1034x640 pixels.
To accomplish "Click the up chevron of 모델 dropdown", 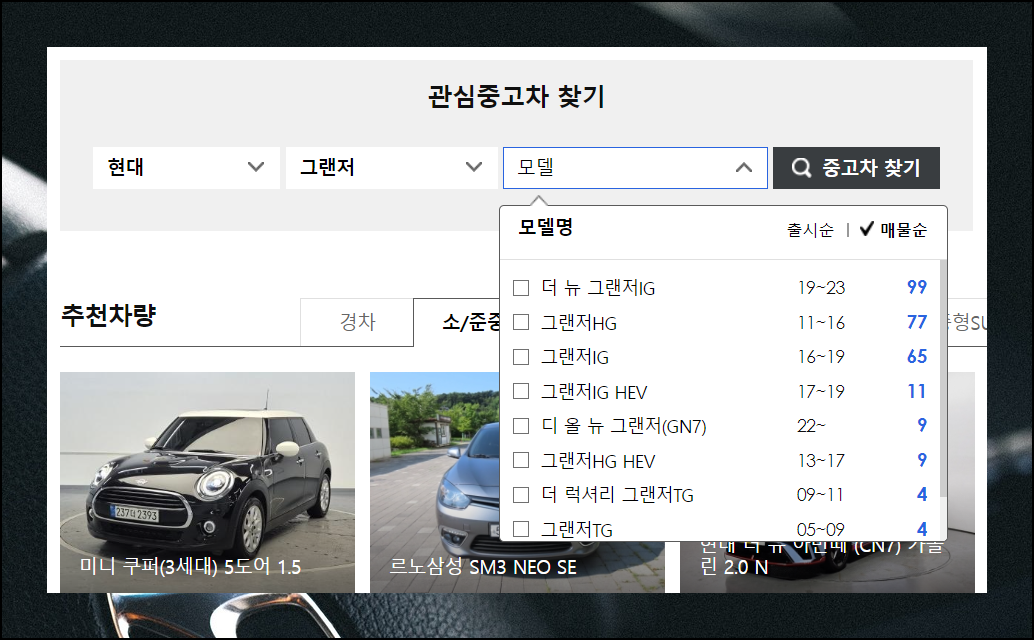I will pos(743,167).
